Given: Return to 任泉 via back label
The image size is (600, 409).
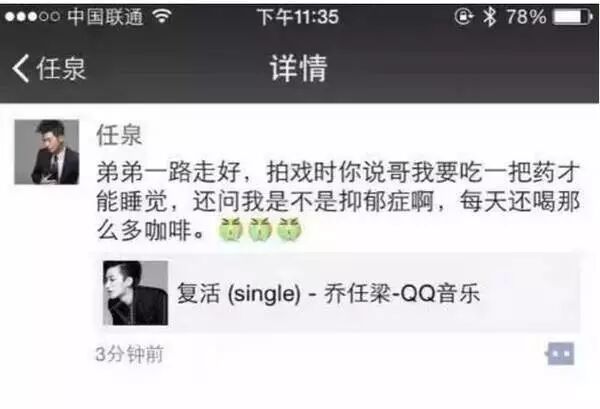Looking at the screenshot, I should (x=61, y=68).
